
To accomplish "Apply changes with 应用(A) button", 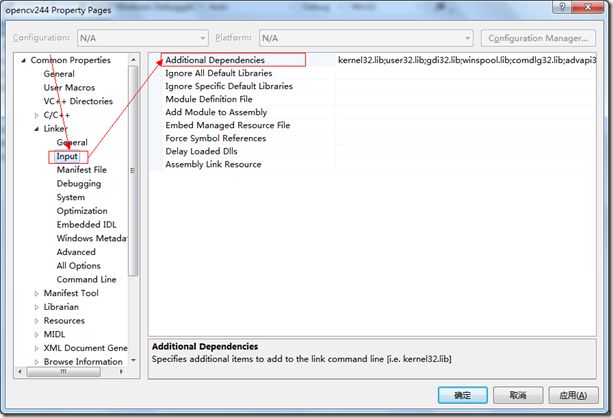I will click(573, 395).
